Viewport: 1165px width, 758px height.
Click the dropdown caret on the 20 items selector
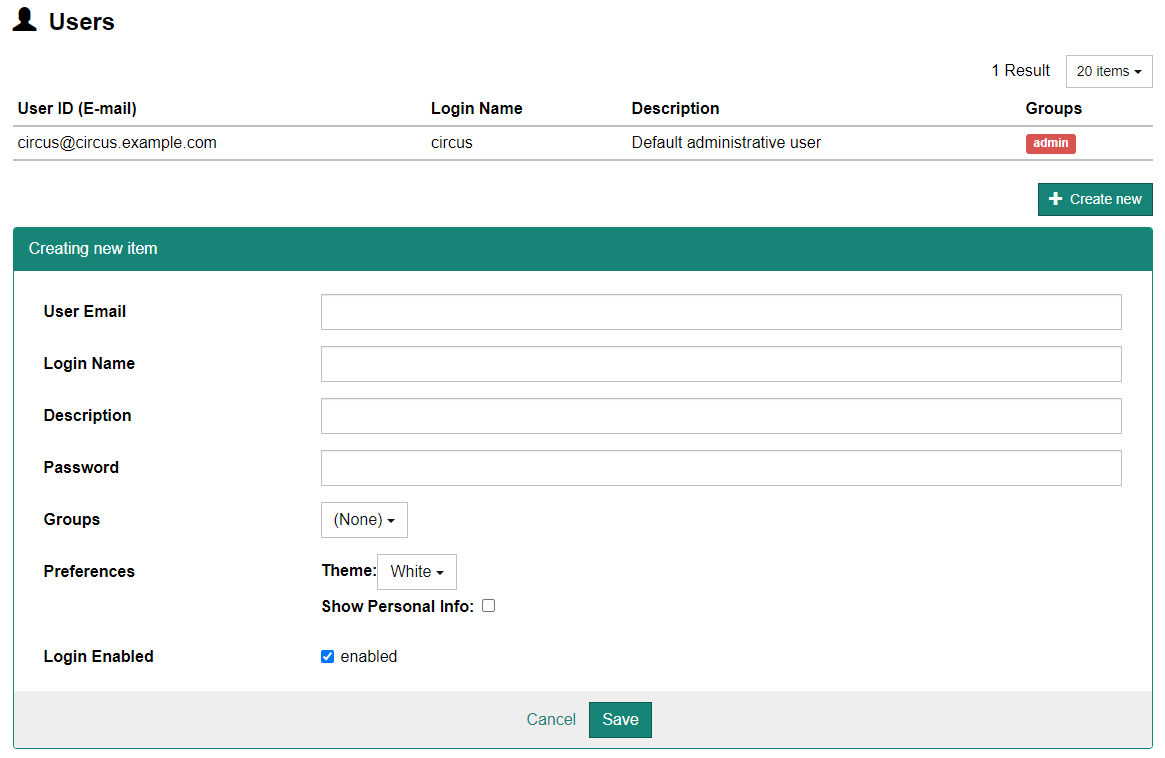pos(1137,71)
